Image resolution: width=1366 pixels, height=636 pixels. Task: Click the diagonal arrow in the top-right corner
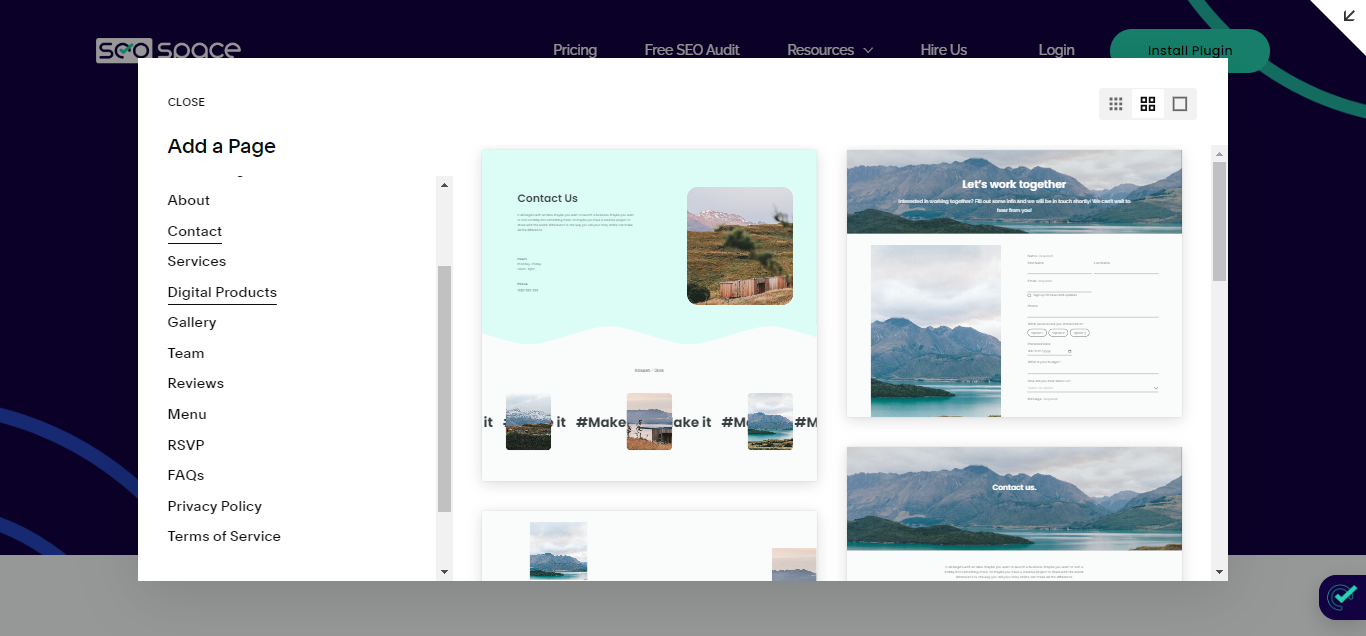(x=1350, y=16)
